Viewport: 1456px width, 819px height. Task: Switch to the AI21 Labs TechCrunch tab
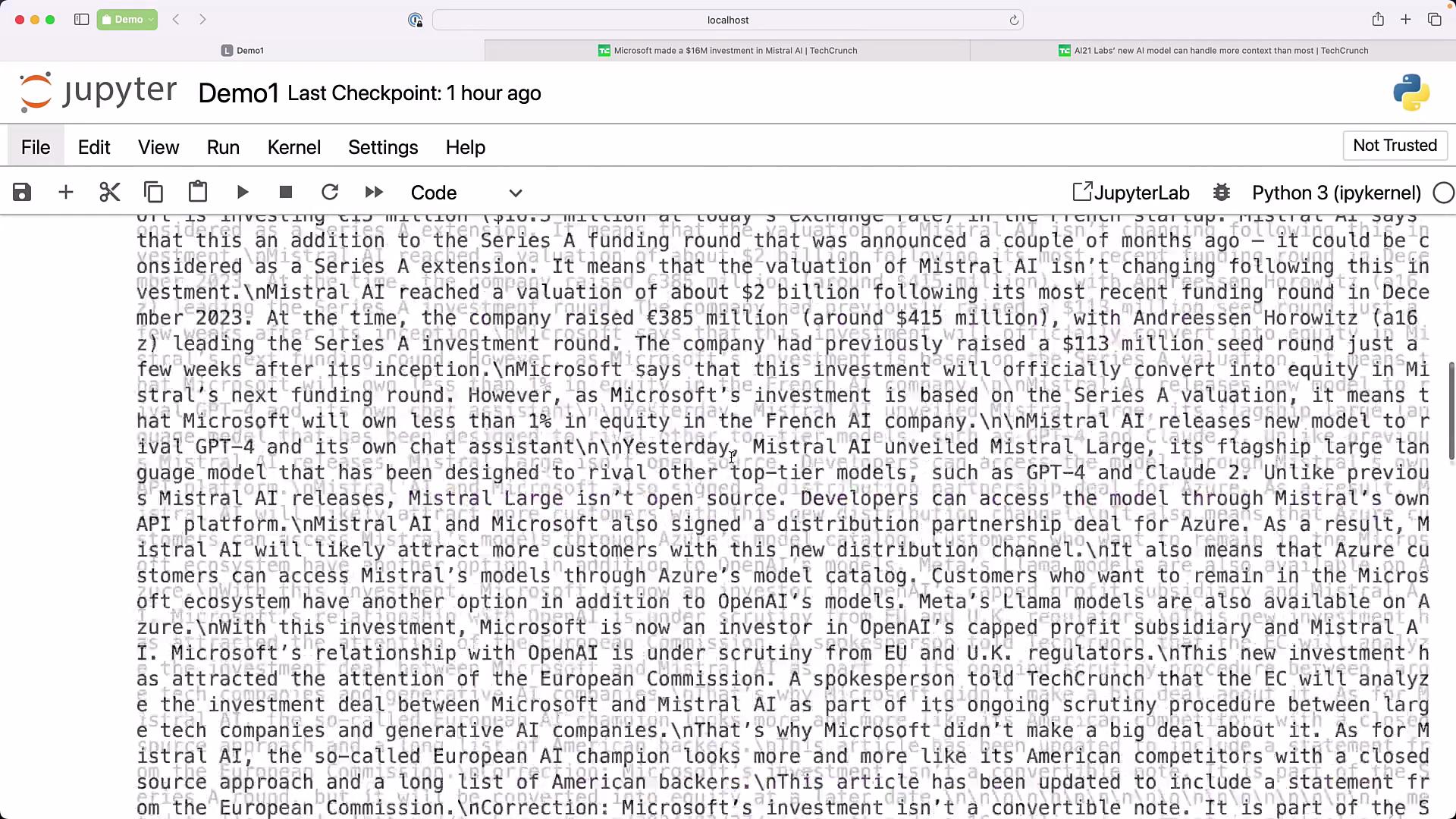[x=1213, y=51]
